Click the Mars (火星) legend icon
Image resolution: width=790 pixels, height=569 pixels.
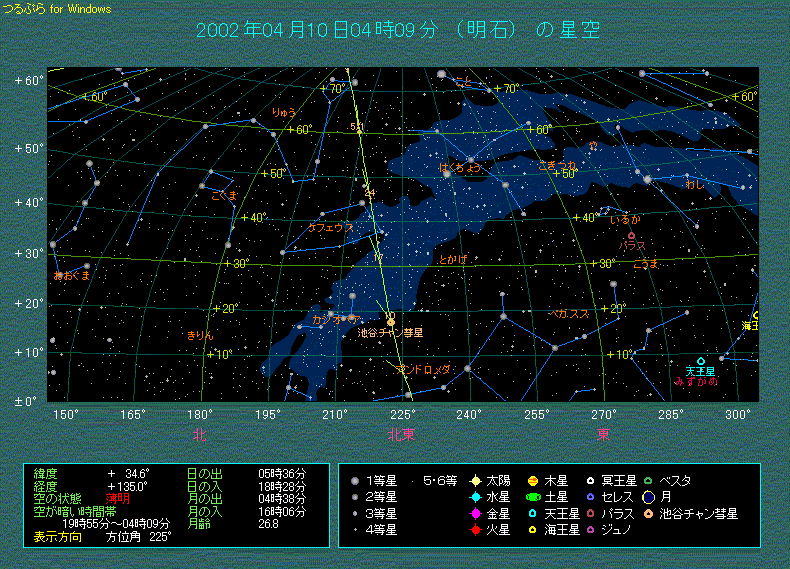(477, 529)
